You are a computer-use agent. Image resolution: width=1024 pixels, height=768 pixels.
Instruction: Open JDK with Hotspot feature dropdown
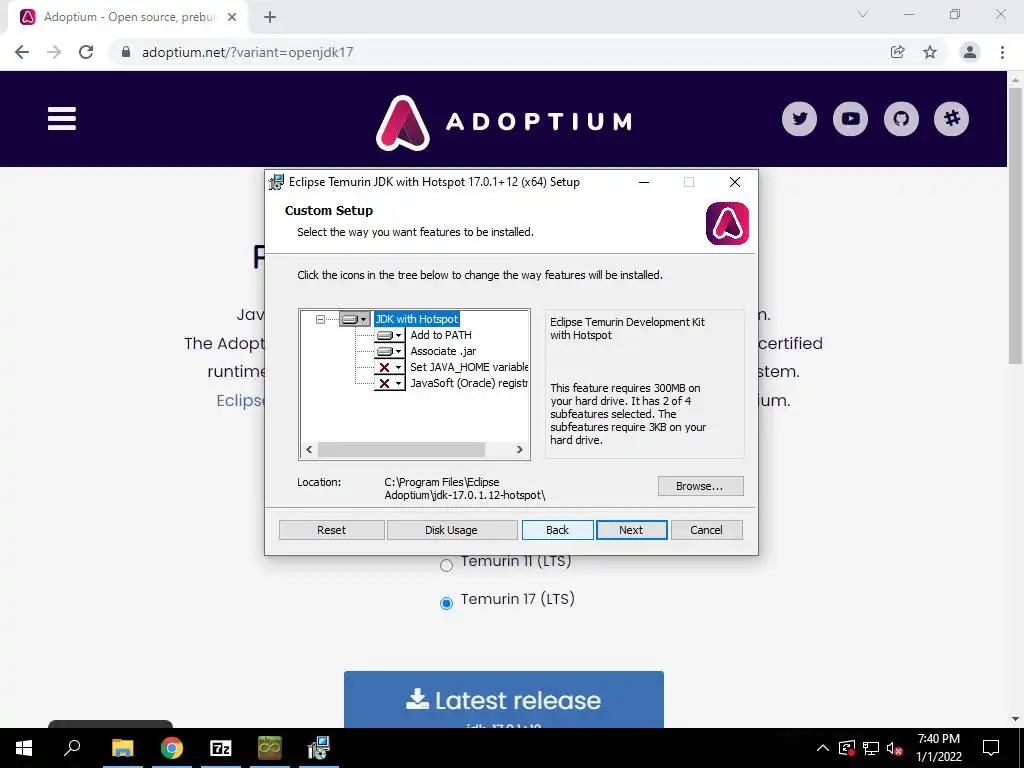355,319
